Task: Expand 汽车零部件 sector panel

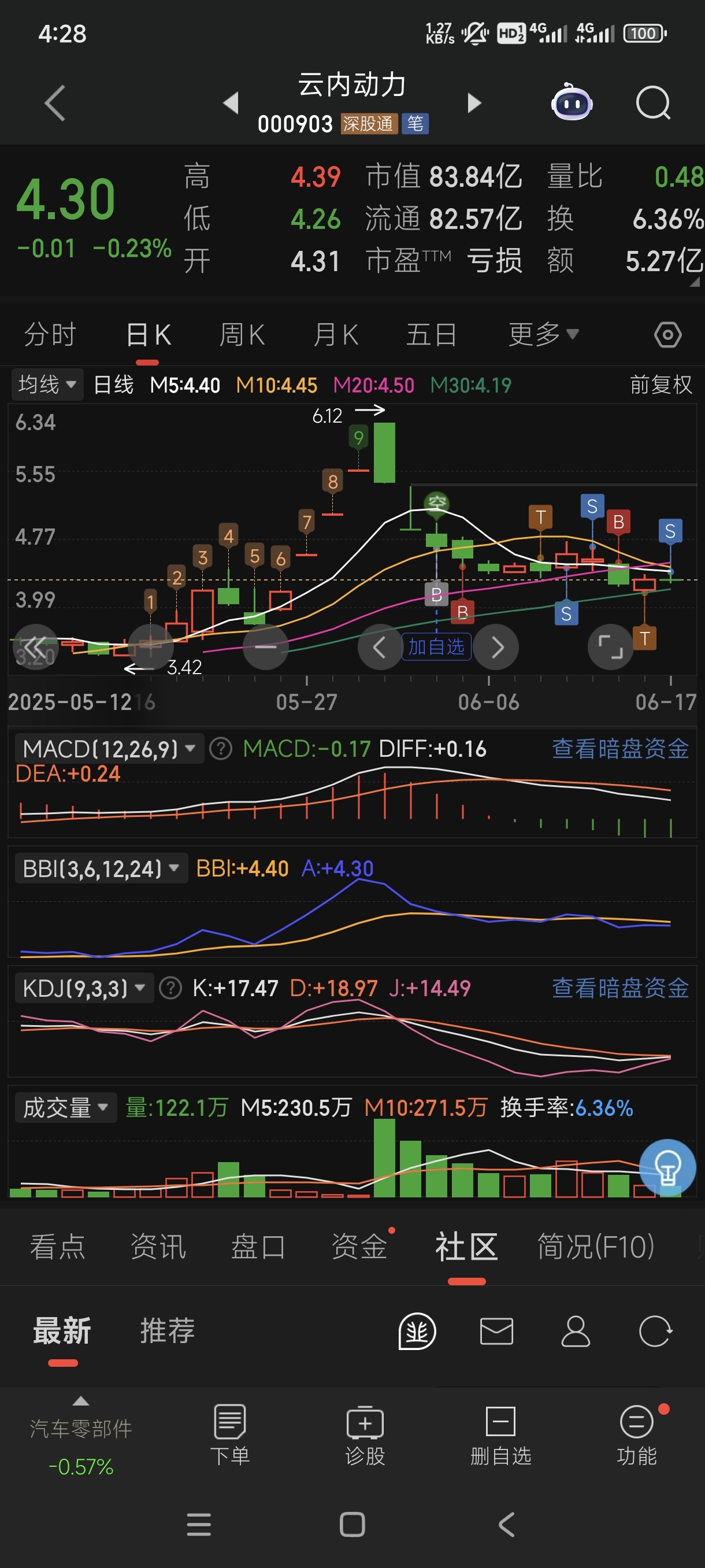Action: point(81,1435)
